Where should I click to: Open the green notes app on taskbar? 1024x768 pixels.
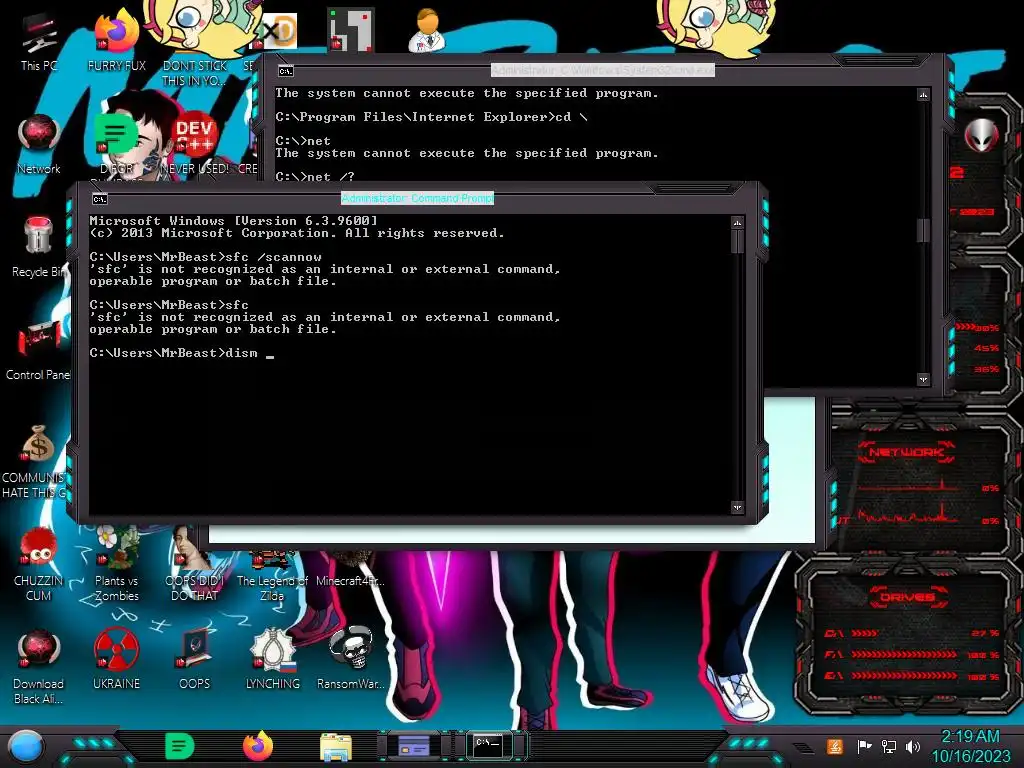click(x=180, y=746)
